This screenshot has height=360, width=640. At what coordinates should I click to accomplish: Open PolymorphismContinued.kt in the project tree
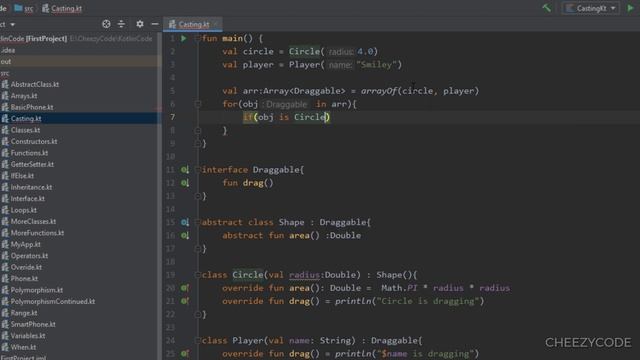coord(53,302)
